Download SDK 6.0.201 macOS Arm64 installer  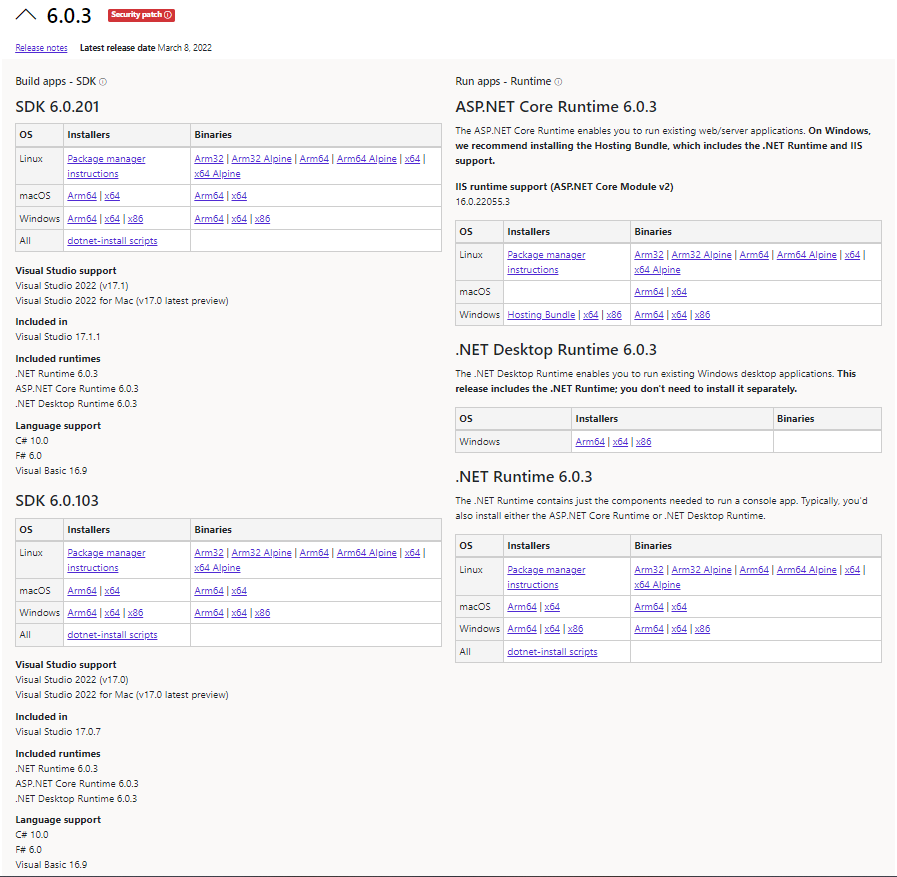82,196
